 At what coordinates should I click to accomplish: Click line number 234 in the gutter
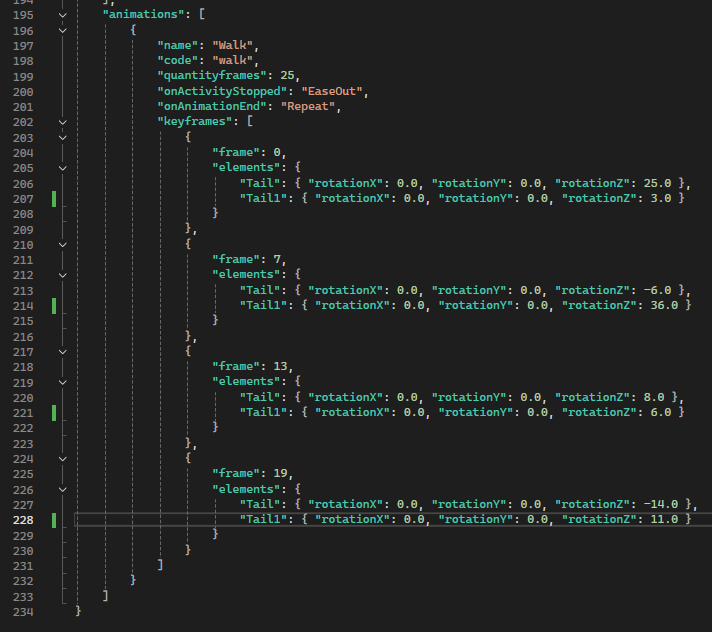tap(24, 612)
